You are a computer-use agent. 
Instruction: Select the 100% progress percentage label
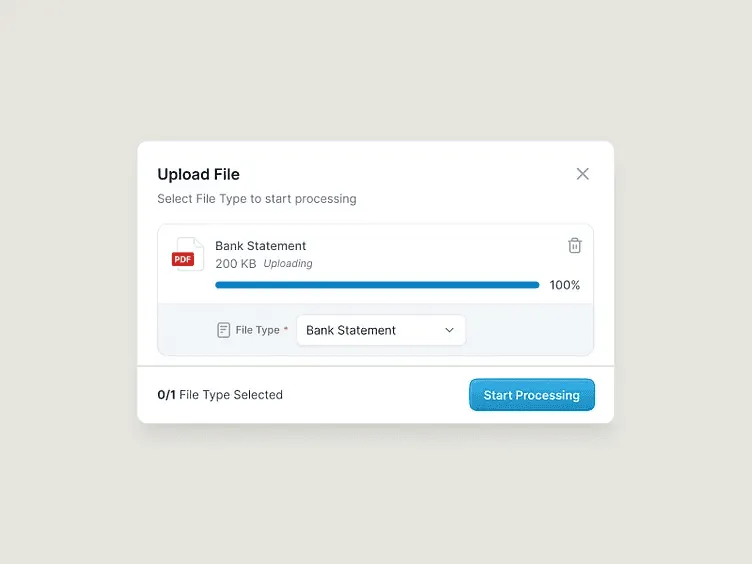[x=564, y=285]
